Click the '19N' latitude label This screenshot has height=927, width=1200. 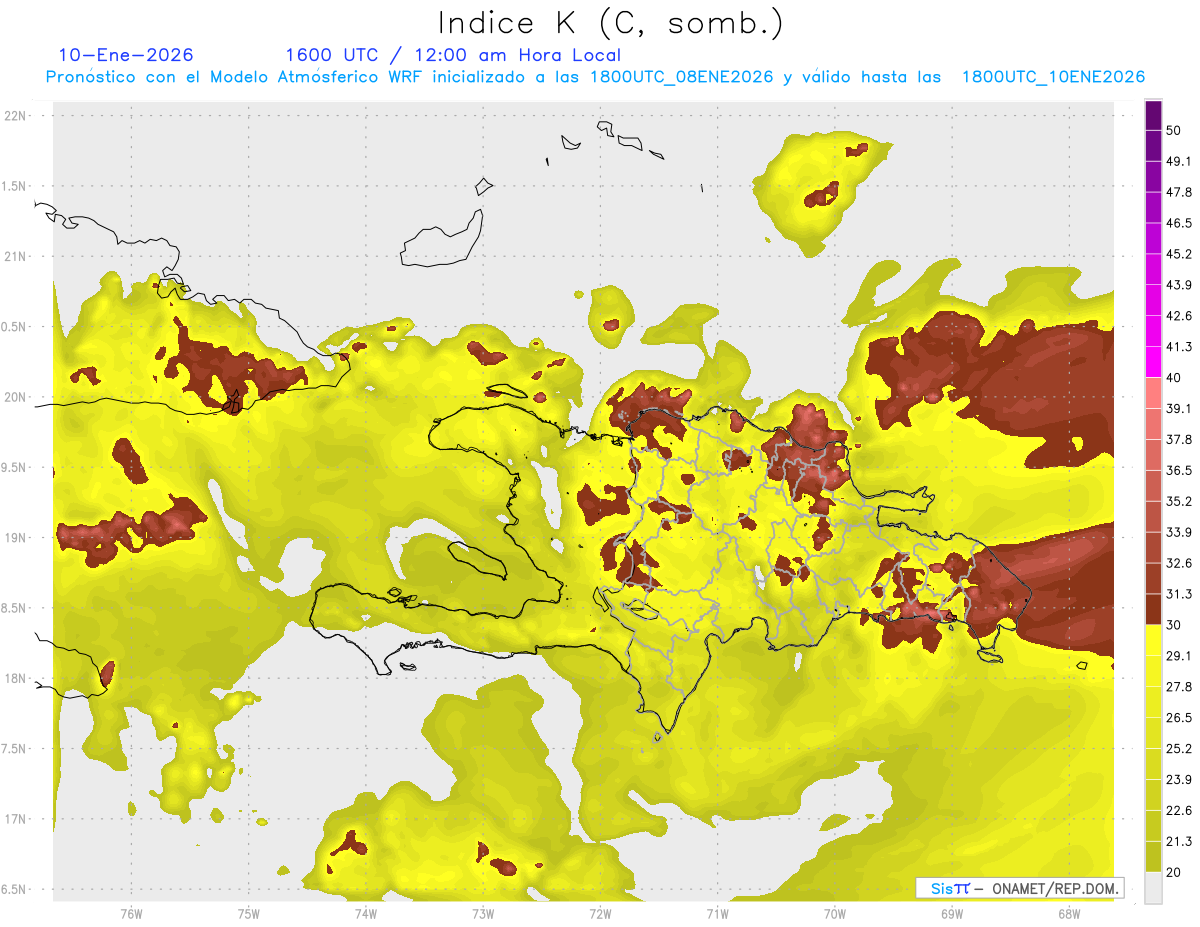click(16, 538)
